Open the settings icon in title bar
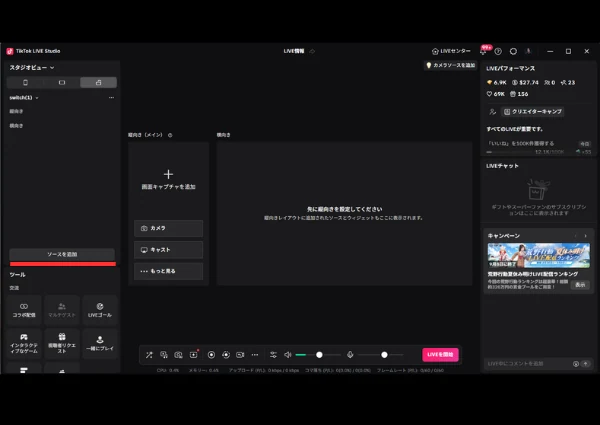Viewport: 600px width, 425px height. [513, 51]
